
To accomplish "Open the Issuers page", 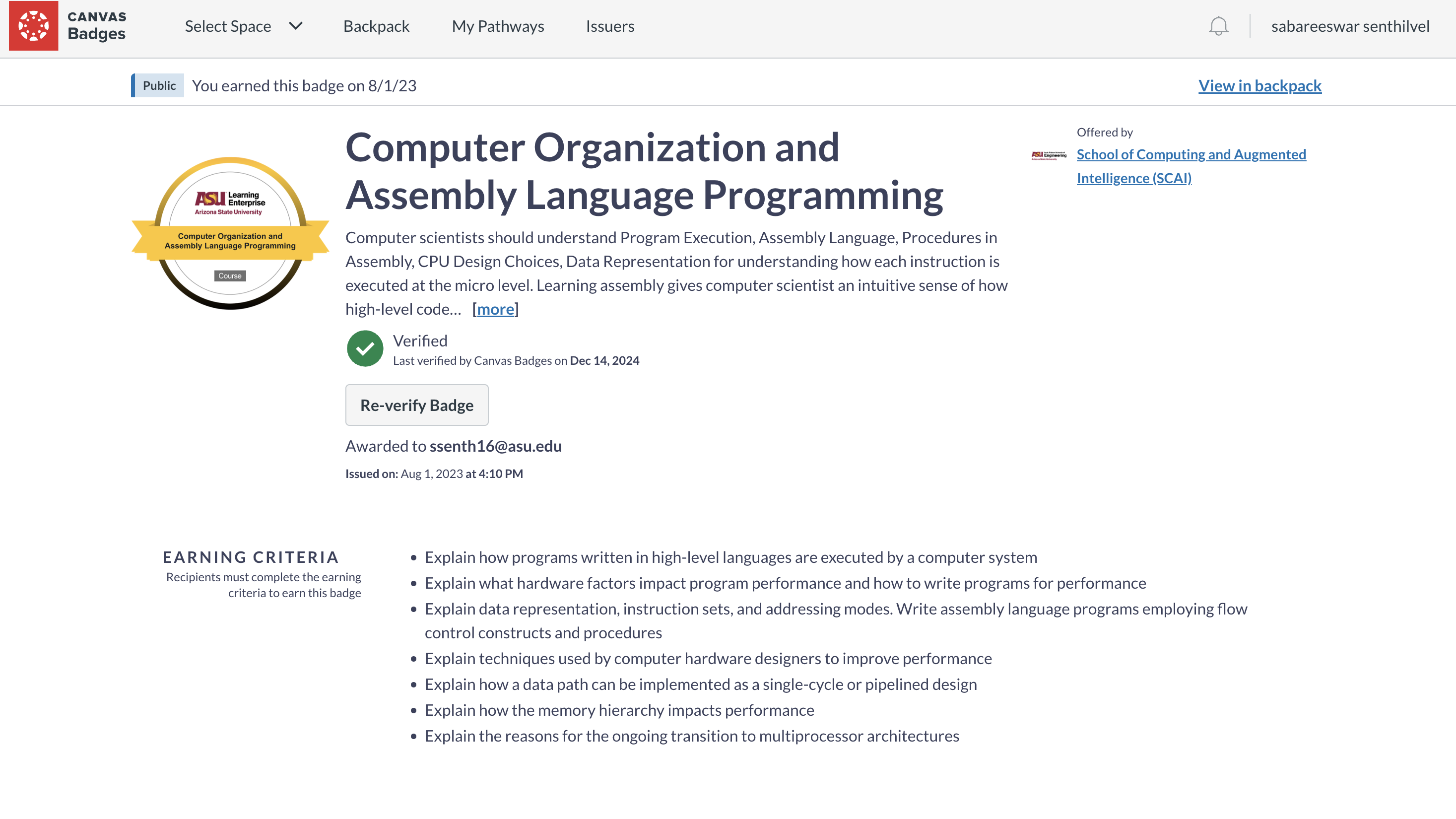I will [610, 26].
